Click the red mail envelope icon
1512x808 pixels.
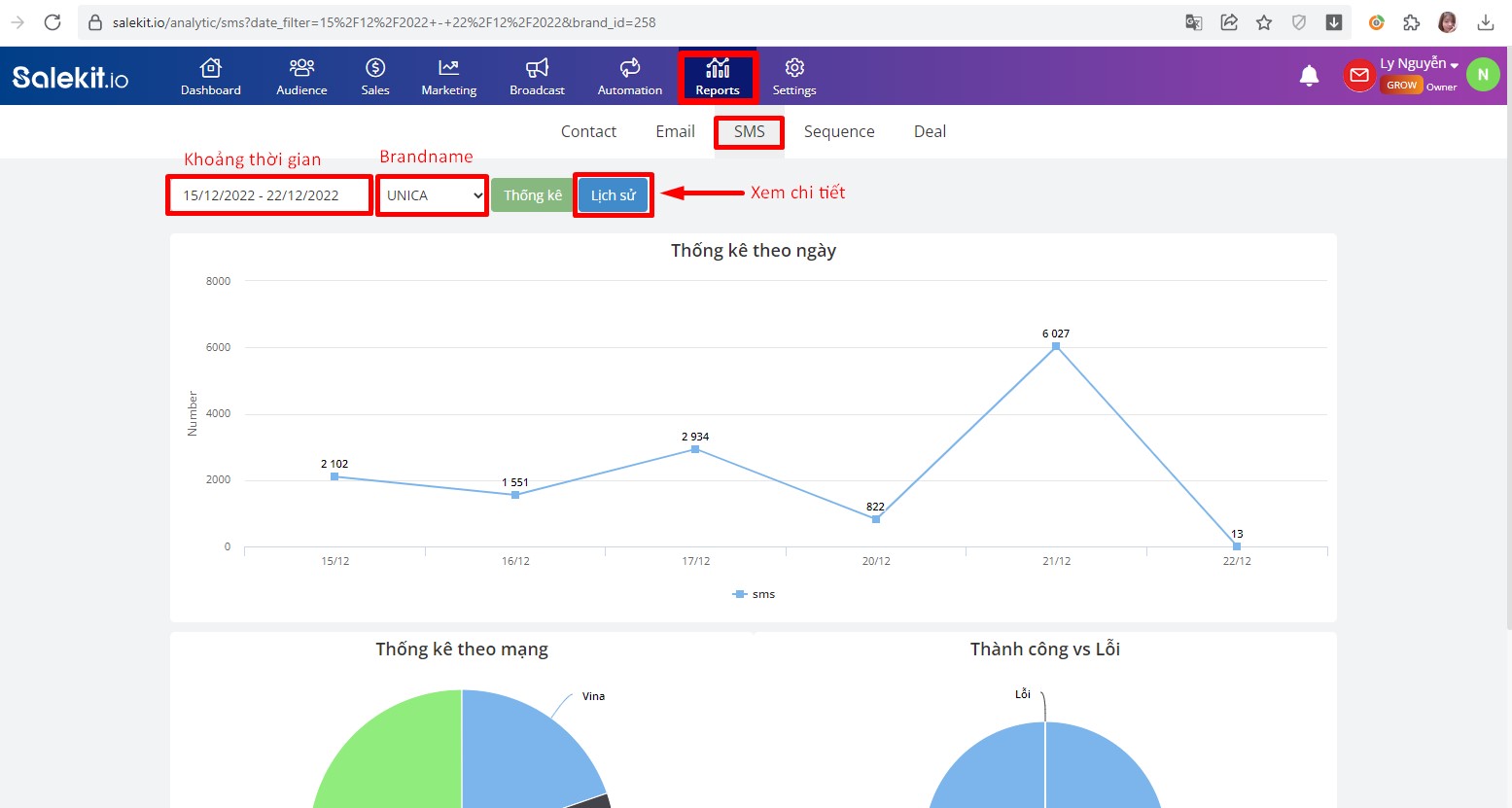(1358, 76)
